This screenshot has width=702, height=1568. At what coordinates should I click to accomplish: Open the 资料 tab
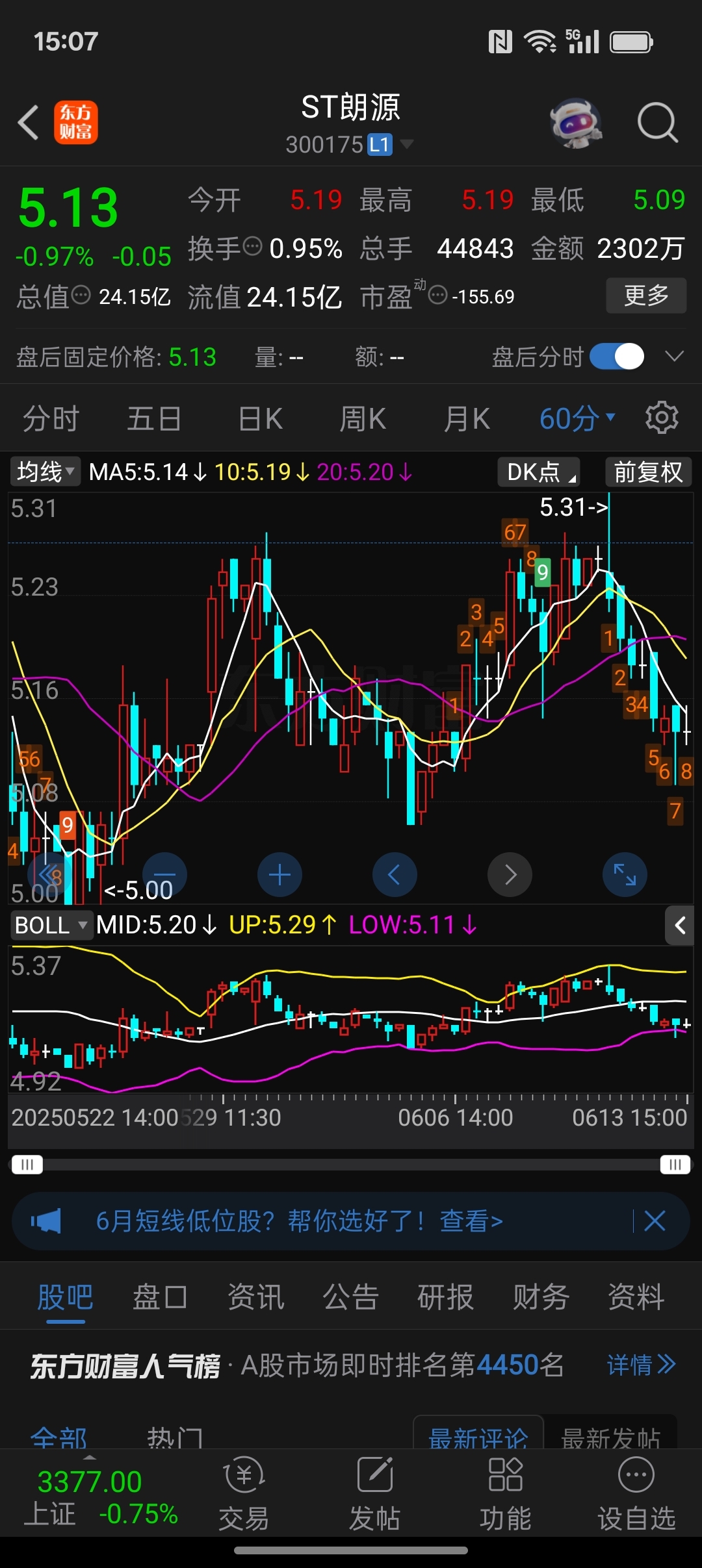point(636,1297)
